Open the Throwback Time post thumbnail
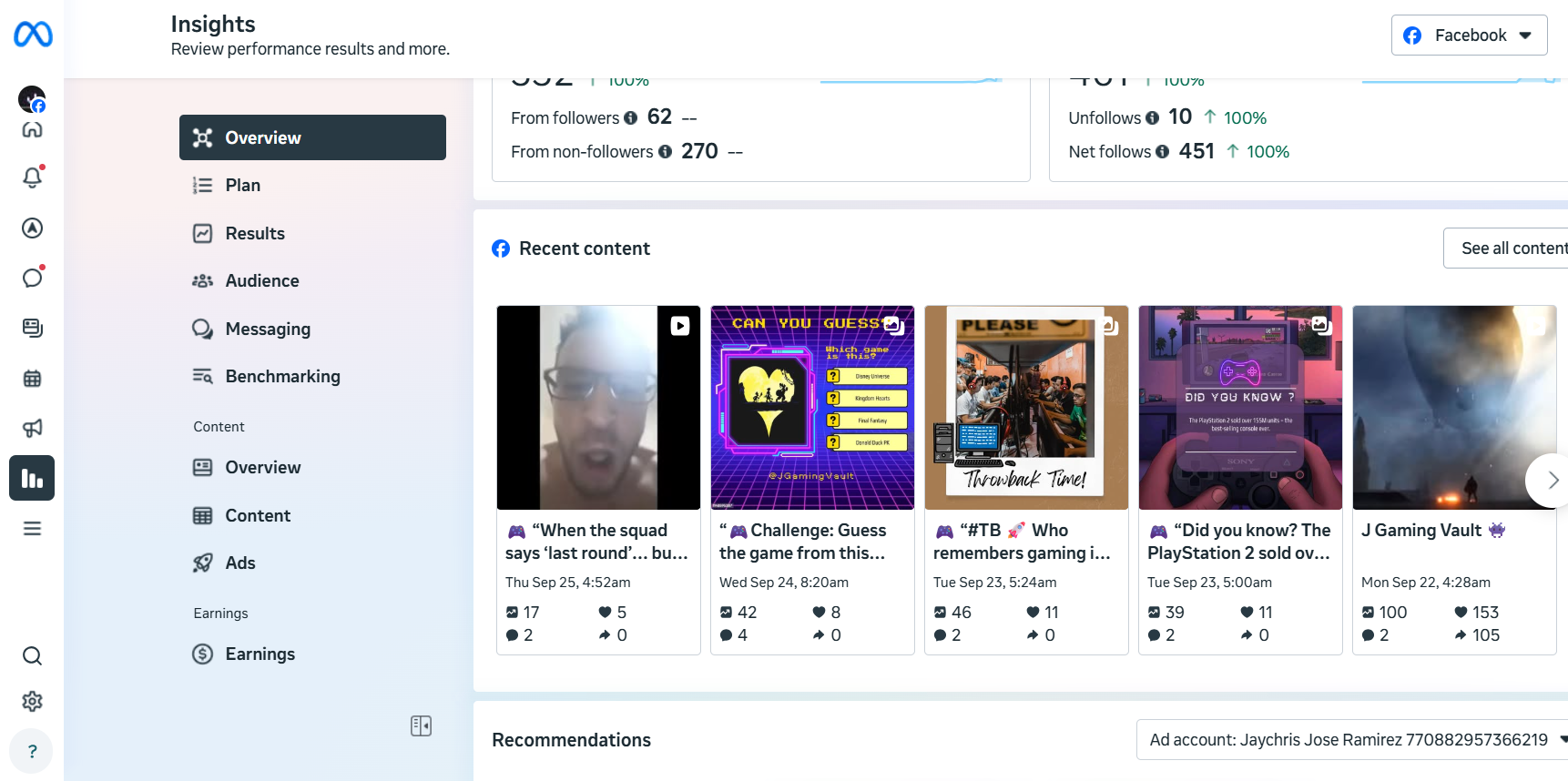This screenshot has width=1568, height=781. (1026, 408)
